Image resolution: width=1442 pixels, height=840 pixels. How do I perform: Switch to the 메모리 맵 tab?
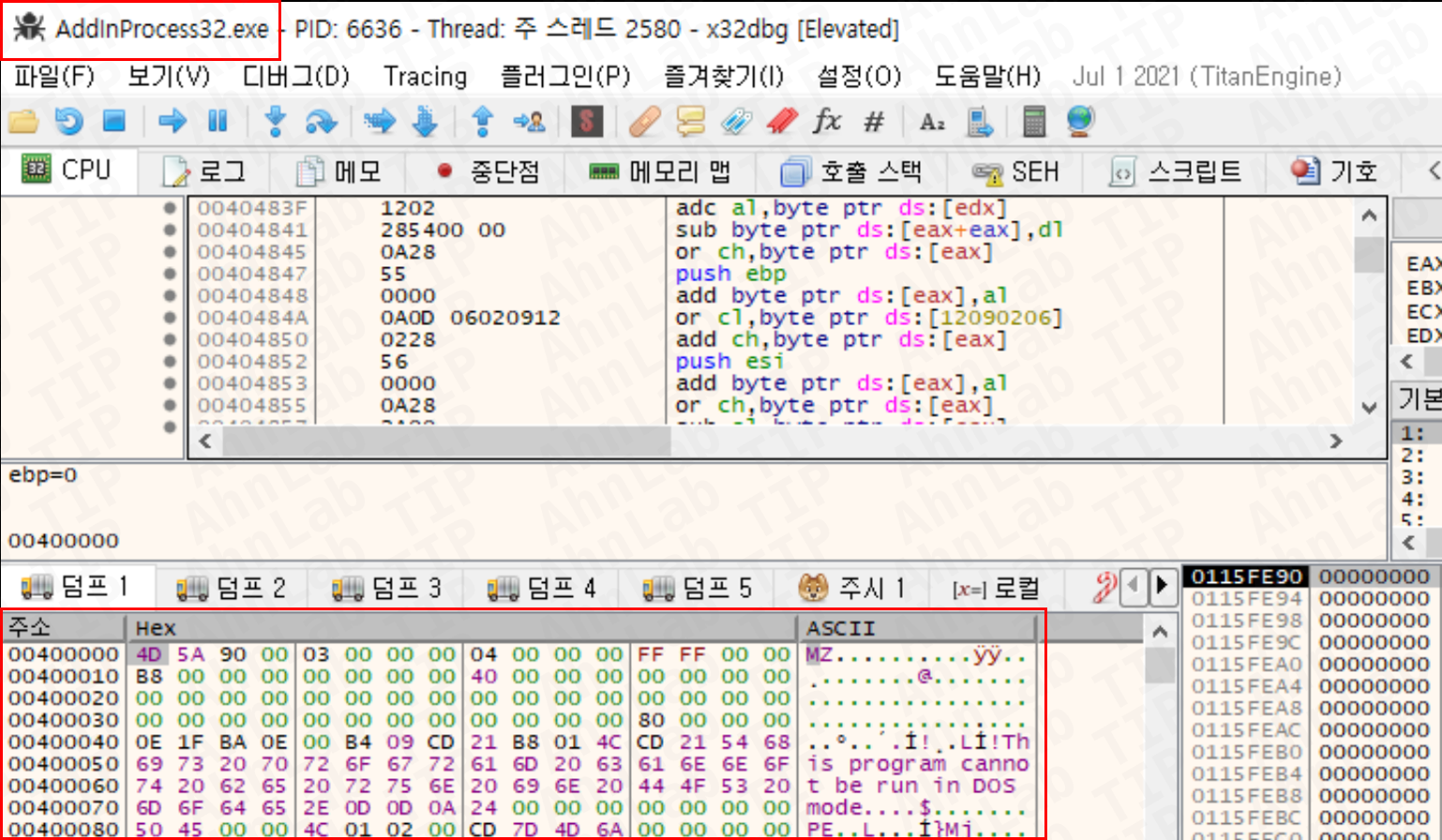pos(660,172)
